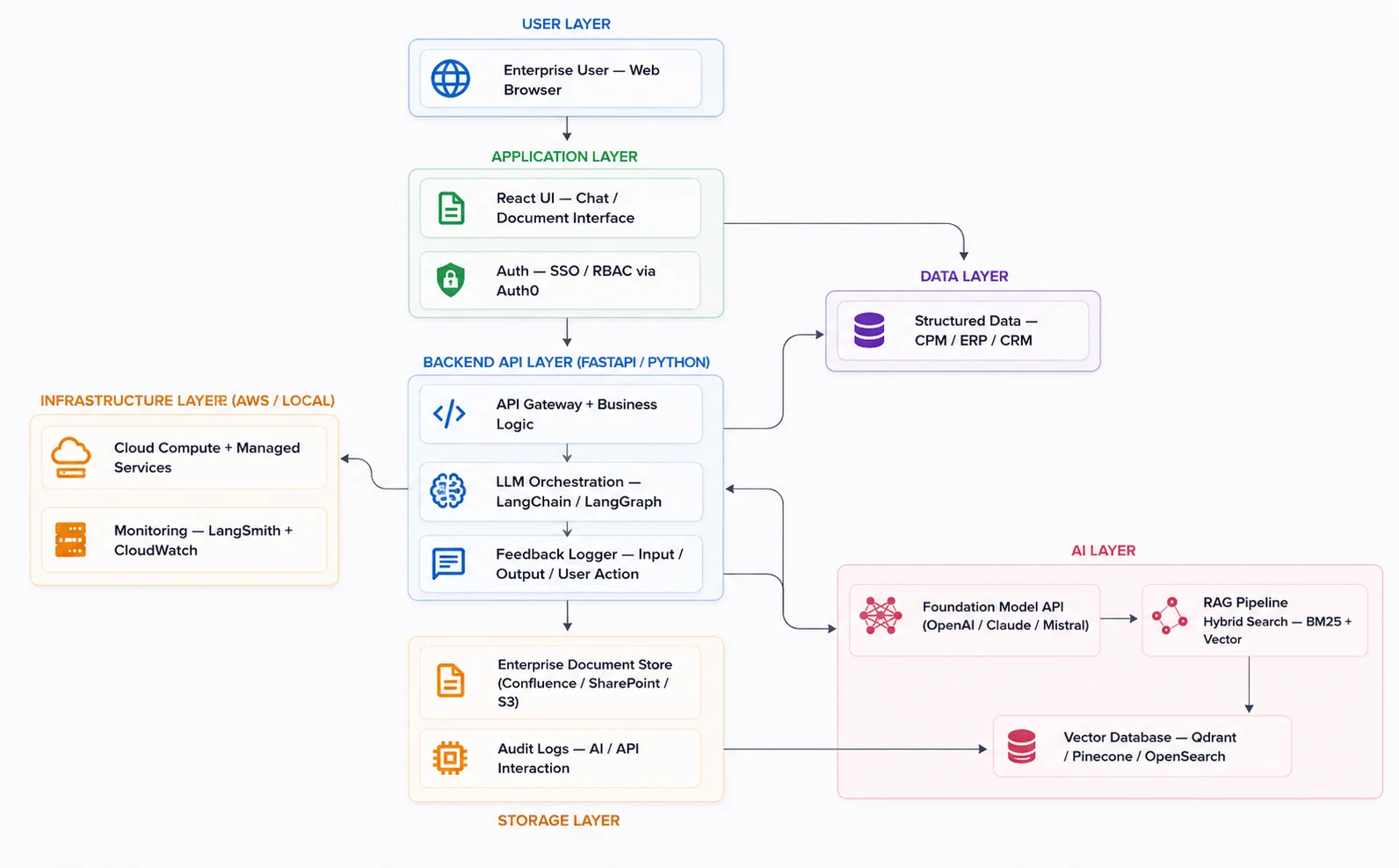Click the brain icon for LLM Orchestration
This screenshot has width=1399, height=868.
click(x=448, y=491)
